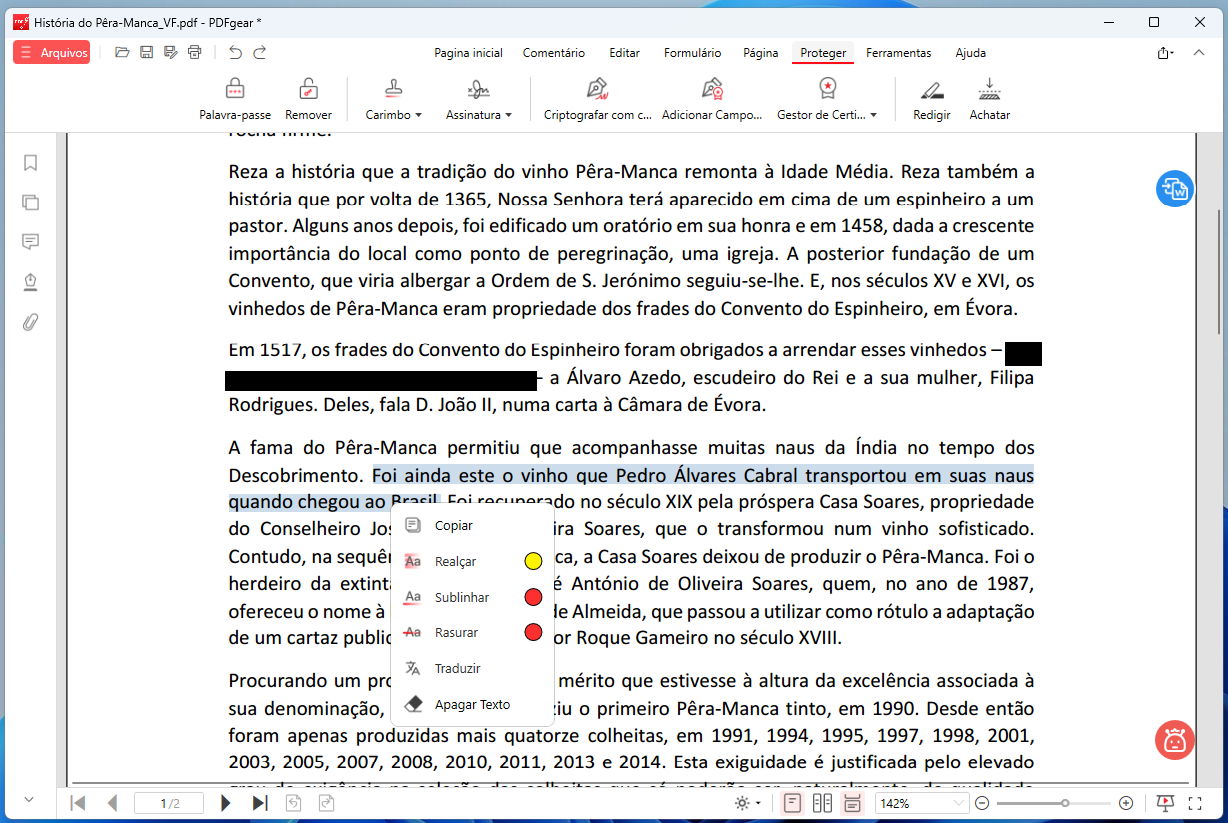Select the Redigir redaction tool
The image size is (1228, 823).
931,91
